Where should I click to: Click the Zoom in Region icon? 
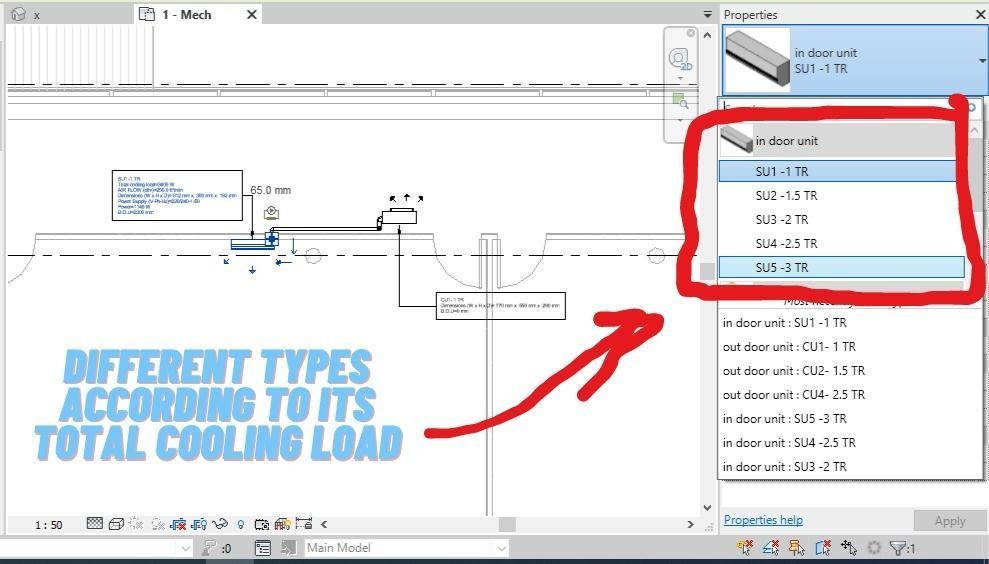[x=680, y=101]
